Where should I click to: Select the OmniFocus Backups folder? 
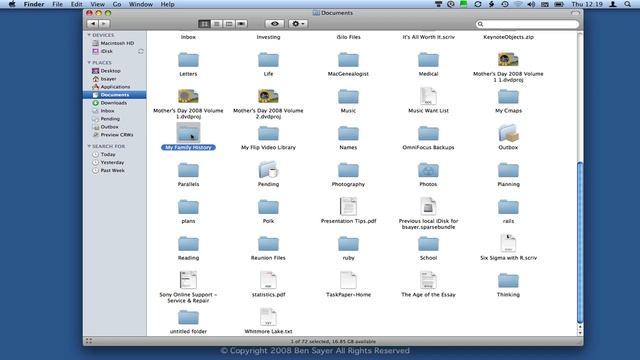pos(428,133)
